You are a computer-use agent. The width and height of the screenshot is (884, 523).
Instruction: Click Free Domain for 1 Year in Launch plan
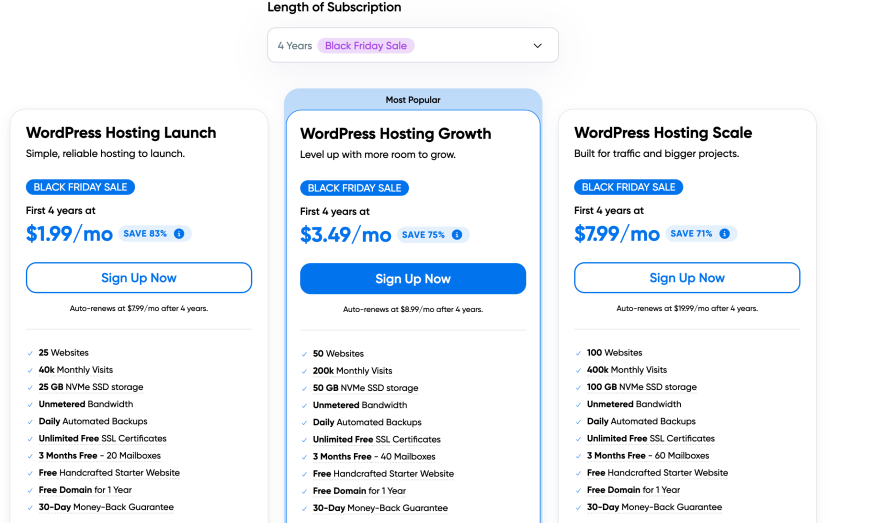pos(85,490)
